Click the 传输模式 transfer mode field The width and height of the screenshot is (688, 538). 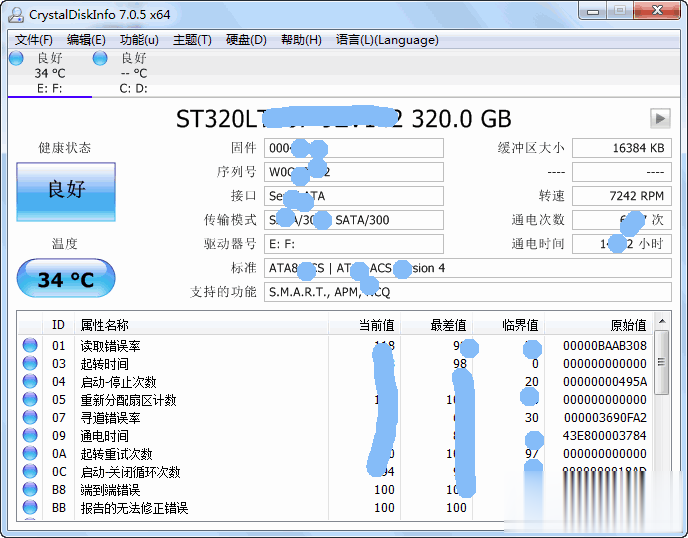pos(354,220)
